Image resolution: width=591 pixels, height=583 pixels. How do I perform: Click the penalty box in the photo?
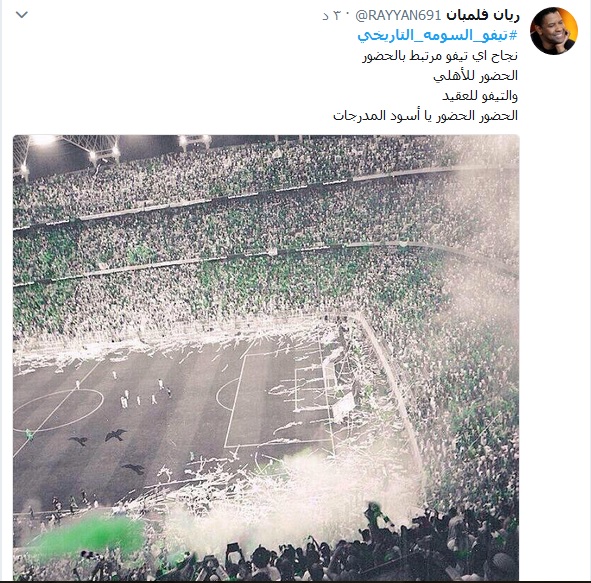point(277,400)
